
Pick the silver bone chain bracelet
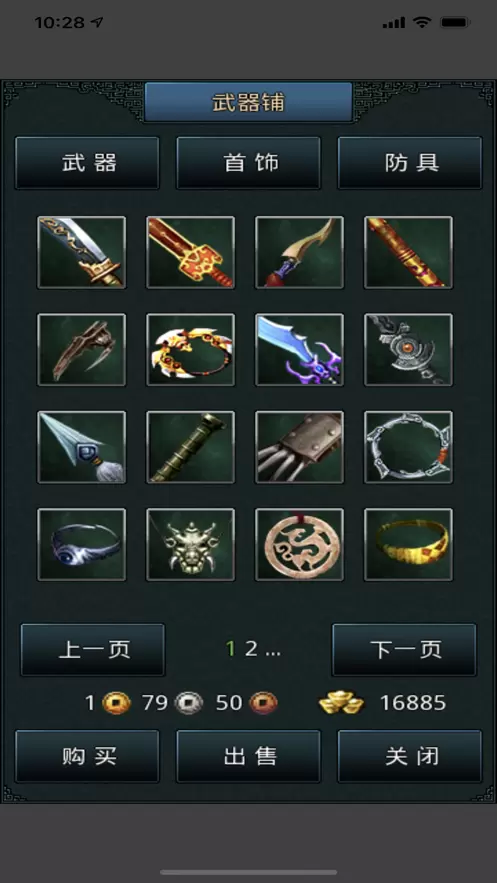[x=408, y=447]
